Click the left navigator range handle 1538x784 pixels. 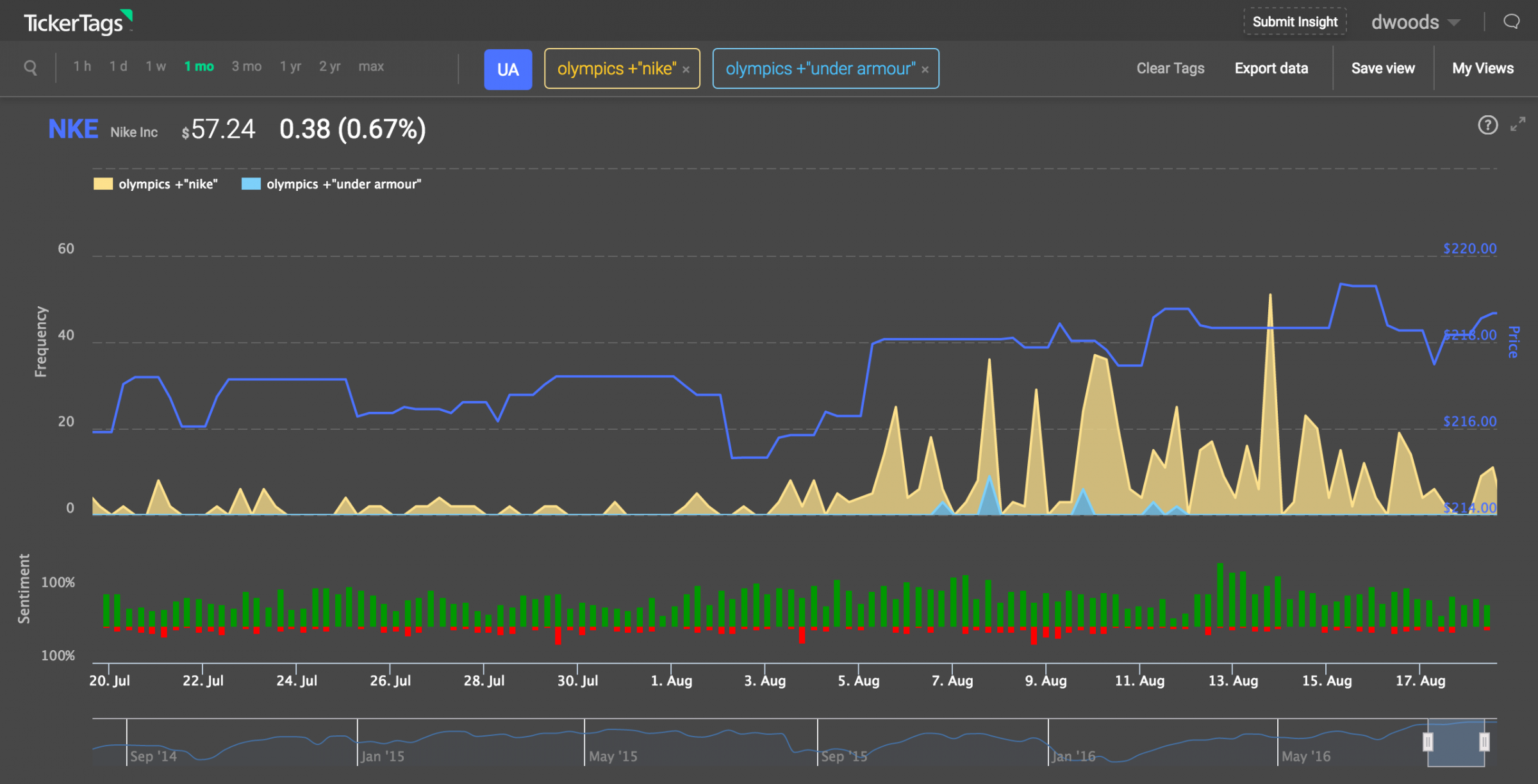(x=1428, y=742)
